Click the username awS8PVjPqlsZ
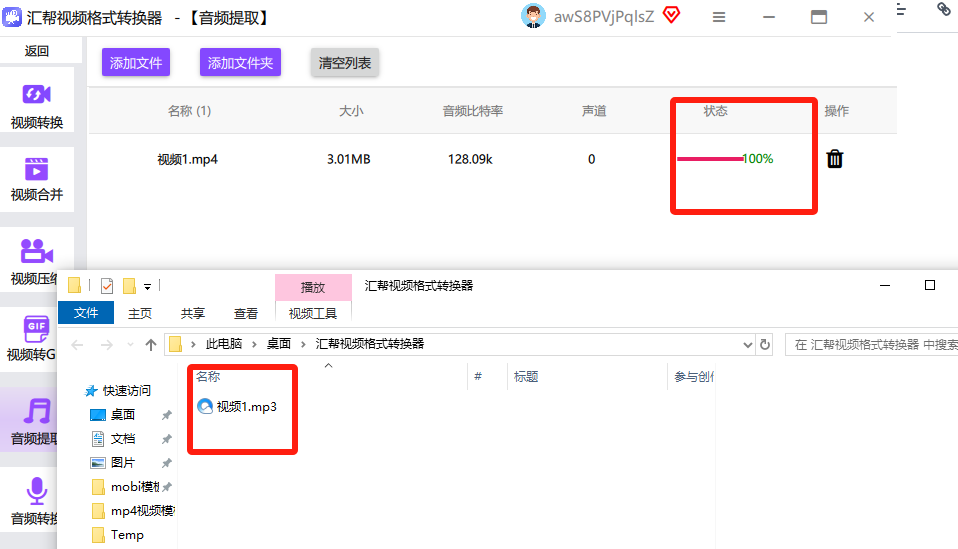This screenshot has height=549, width=958. click(x=604, y=16)
